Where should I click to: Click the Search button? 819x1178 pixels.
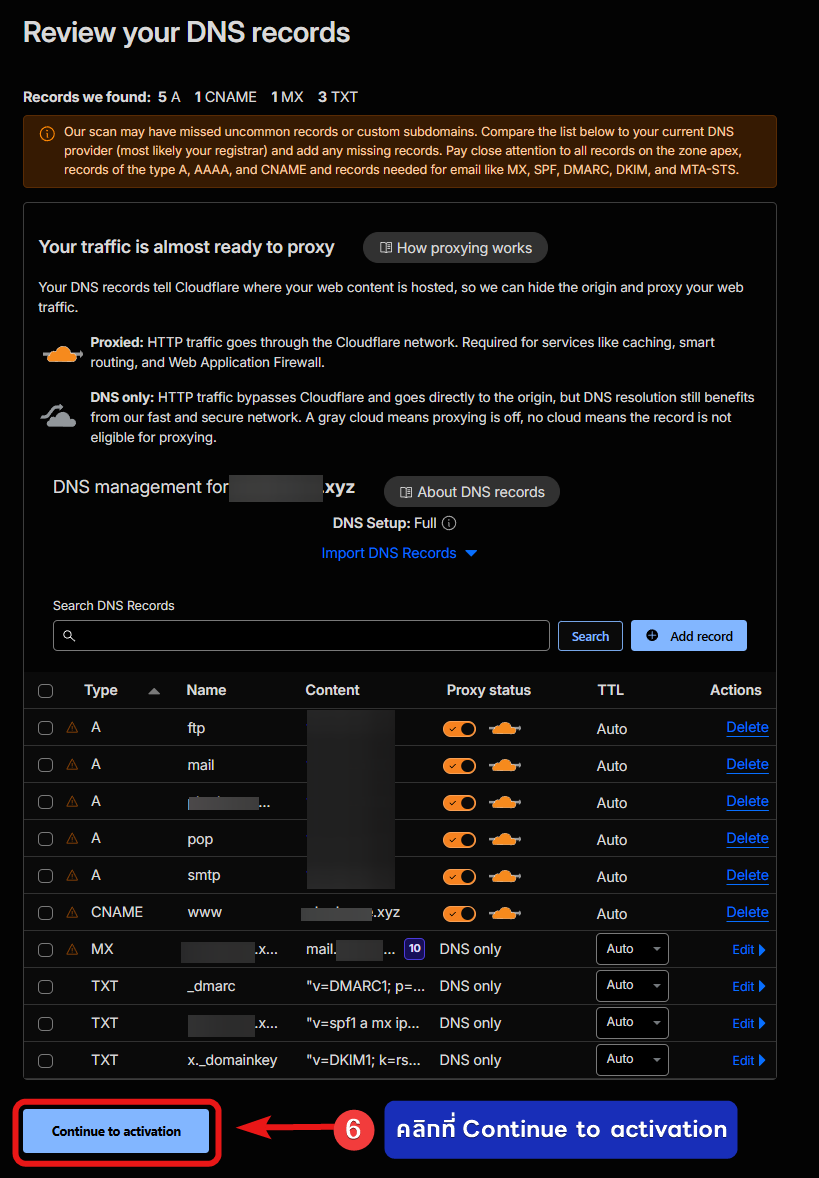tap(590, 636)
